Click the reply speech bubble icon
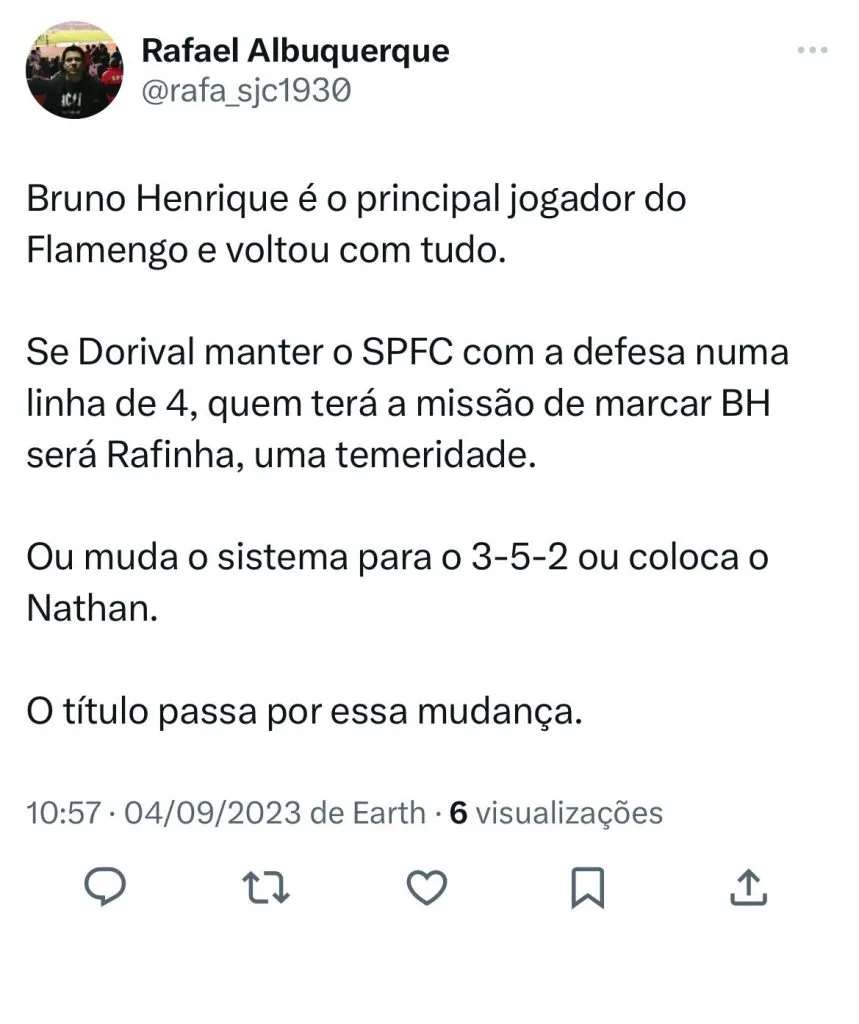The image size is (859, 1024). tap(104, 887)
